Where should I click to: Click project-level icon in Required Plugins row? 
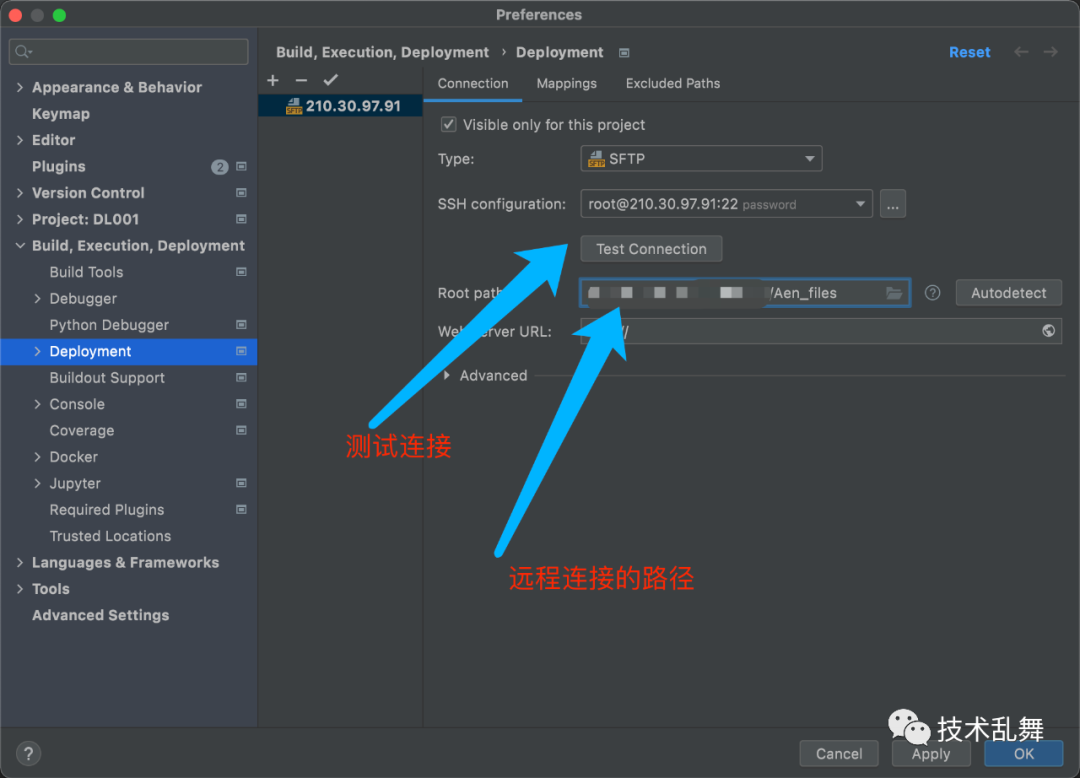pyautogui.click(x=241, y=509)
